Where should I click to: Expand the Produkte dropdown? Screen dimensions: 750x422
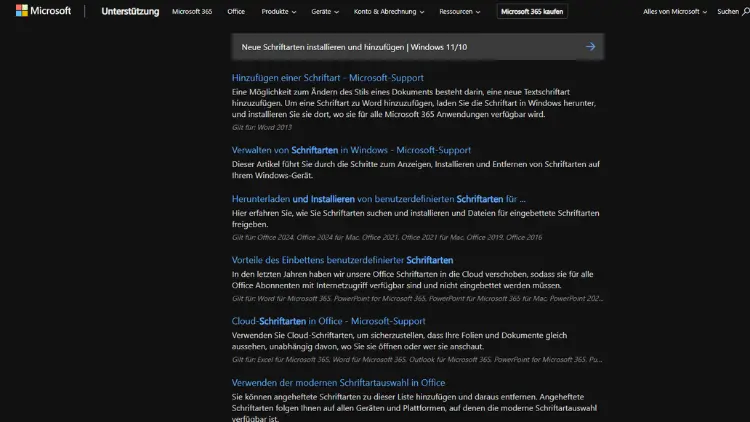pyautogui.click(x=278, y=11)
